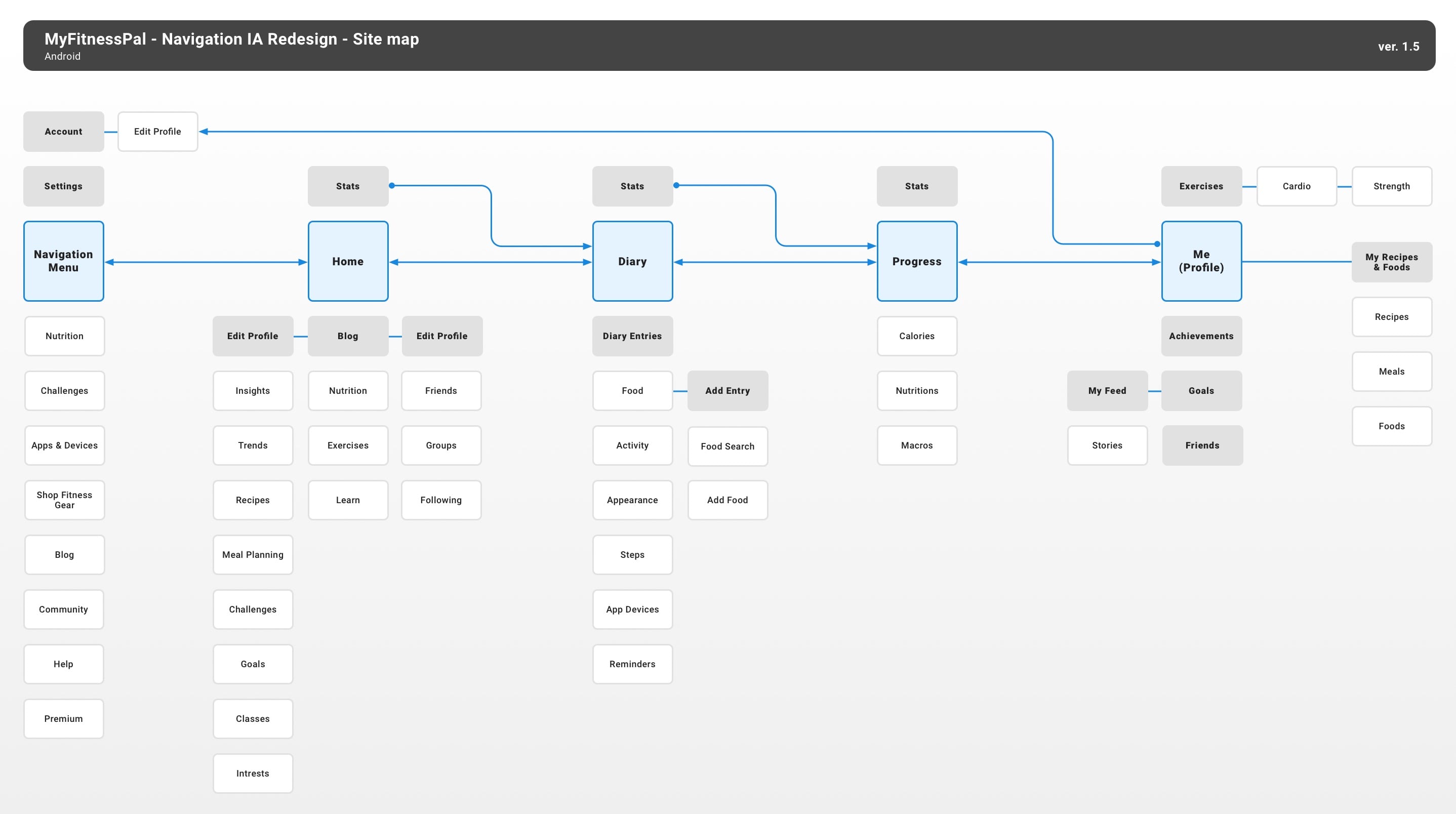The width and height of the screenshot is (1456, 814).
Task: Click the Shop Fitness Gear box
Action: coord(64,500)
